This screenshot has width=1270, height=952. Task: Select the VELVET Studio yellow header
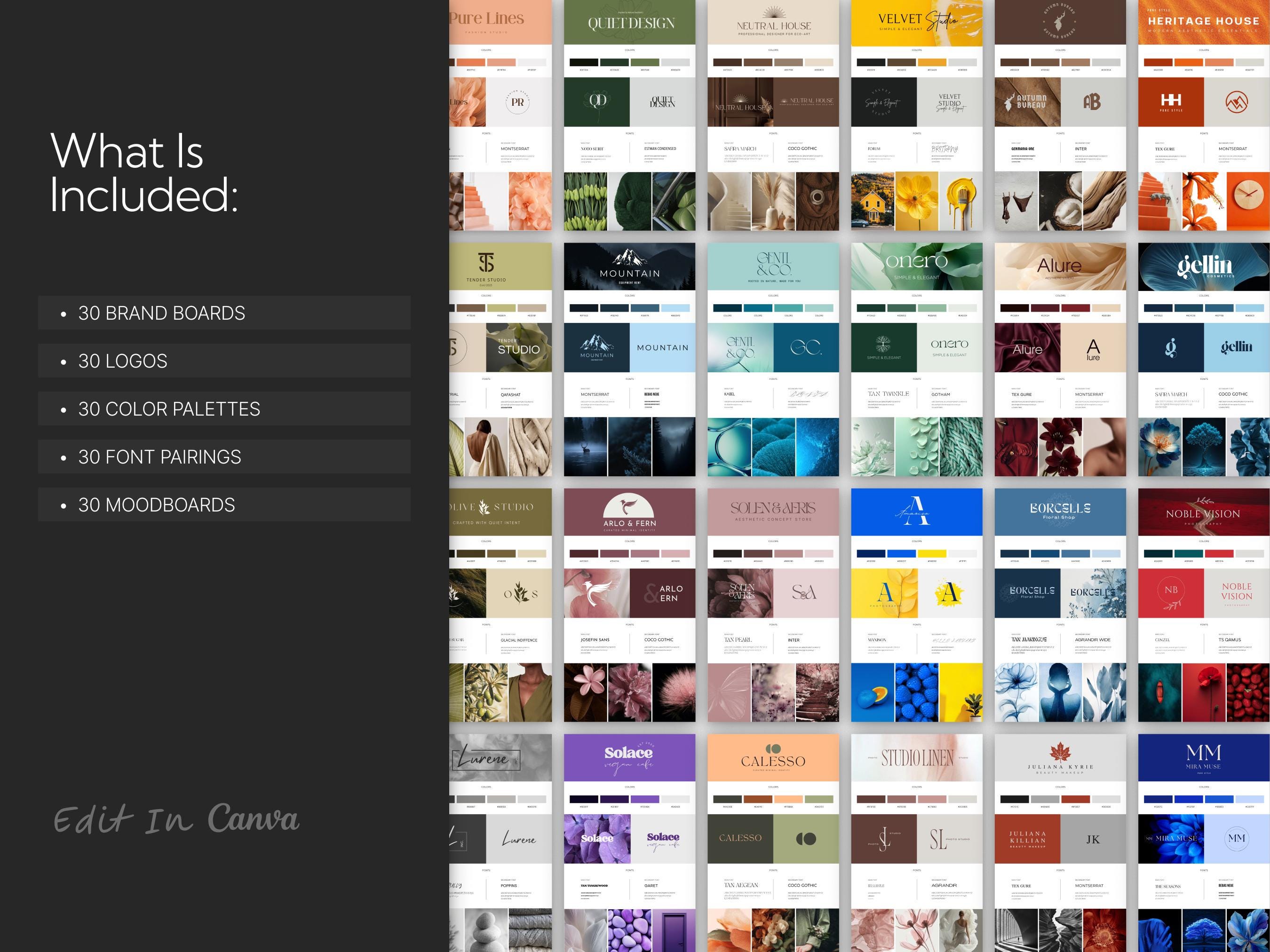[x=917, y=23]
